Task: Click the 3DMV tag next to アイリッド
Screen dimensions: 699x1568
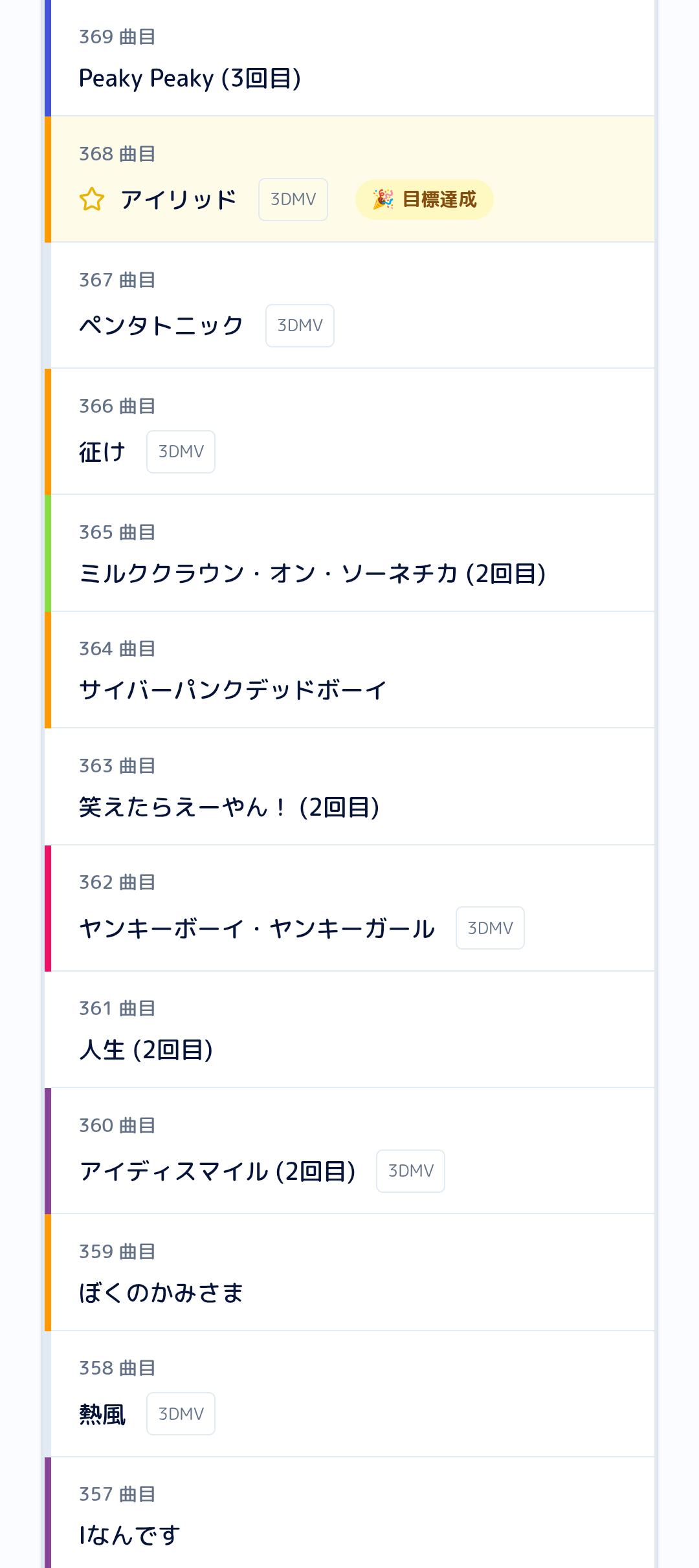Action: click(293, 199)
